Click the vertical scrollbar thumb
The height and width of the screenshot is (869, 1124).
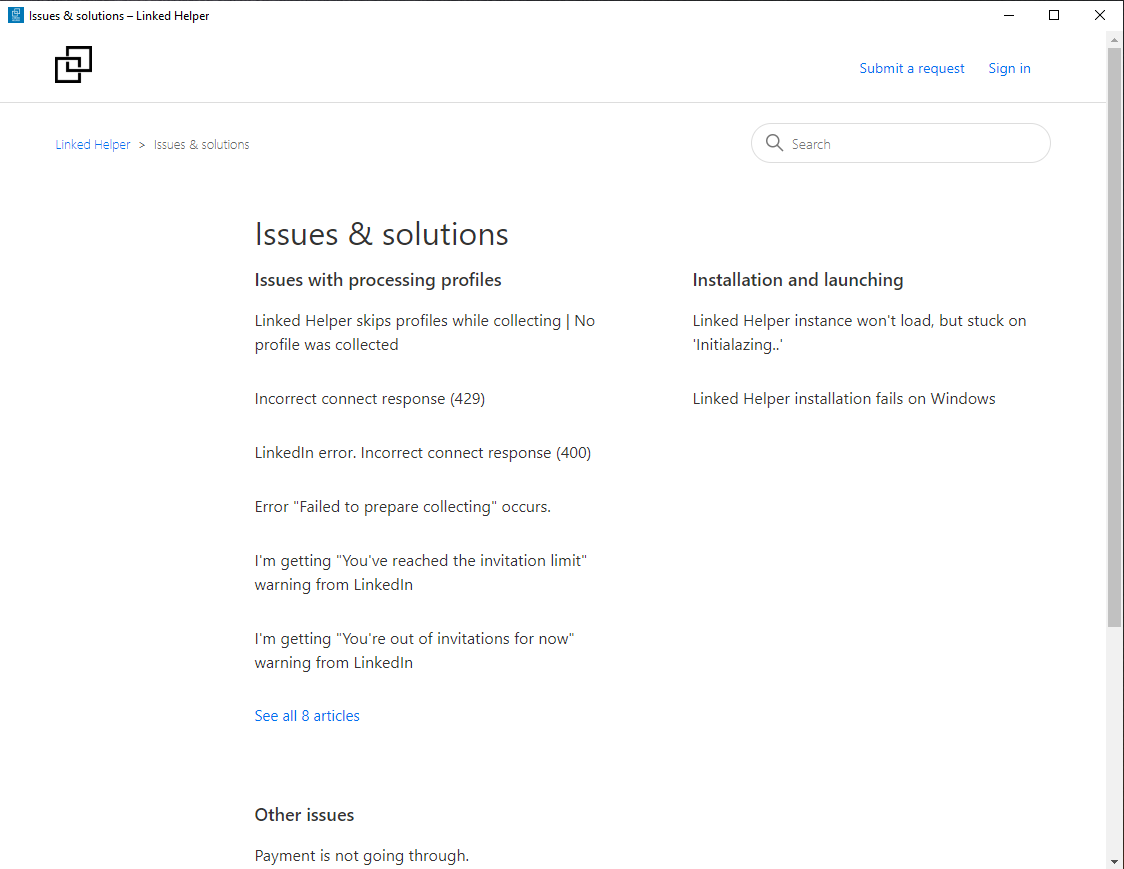point(1114,337)
